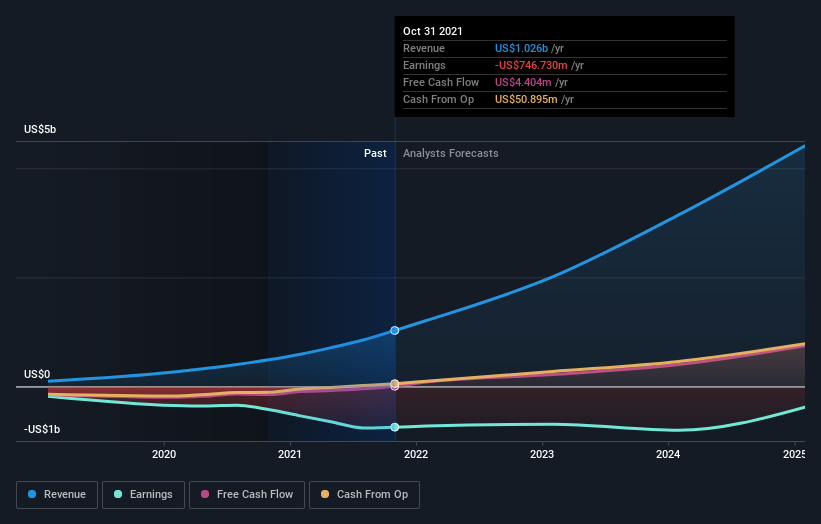This screenshot has width=821, height=524.
Task: Click the -US$1b y-axis label
Action: (42, 429)
